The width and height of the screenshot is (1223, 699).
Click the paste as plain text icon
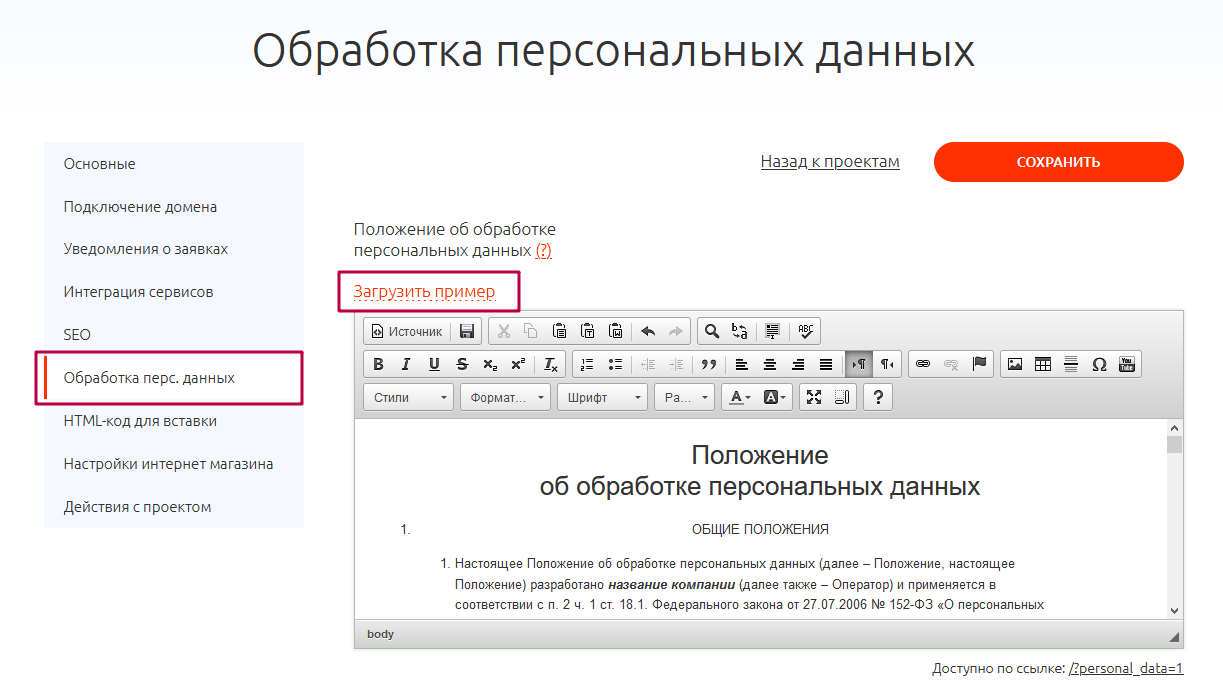pyautogui.click(x=588, y=331)
